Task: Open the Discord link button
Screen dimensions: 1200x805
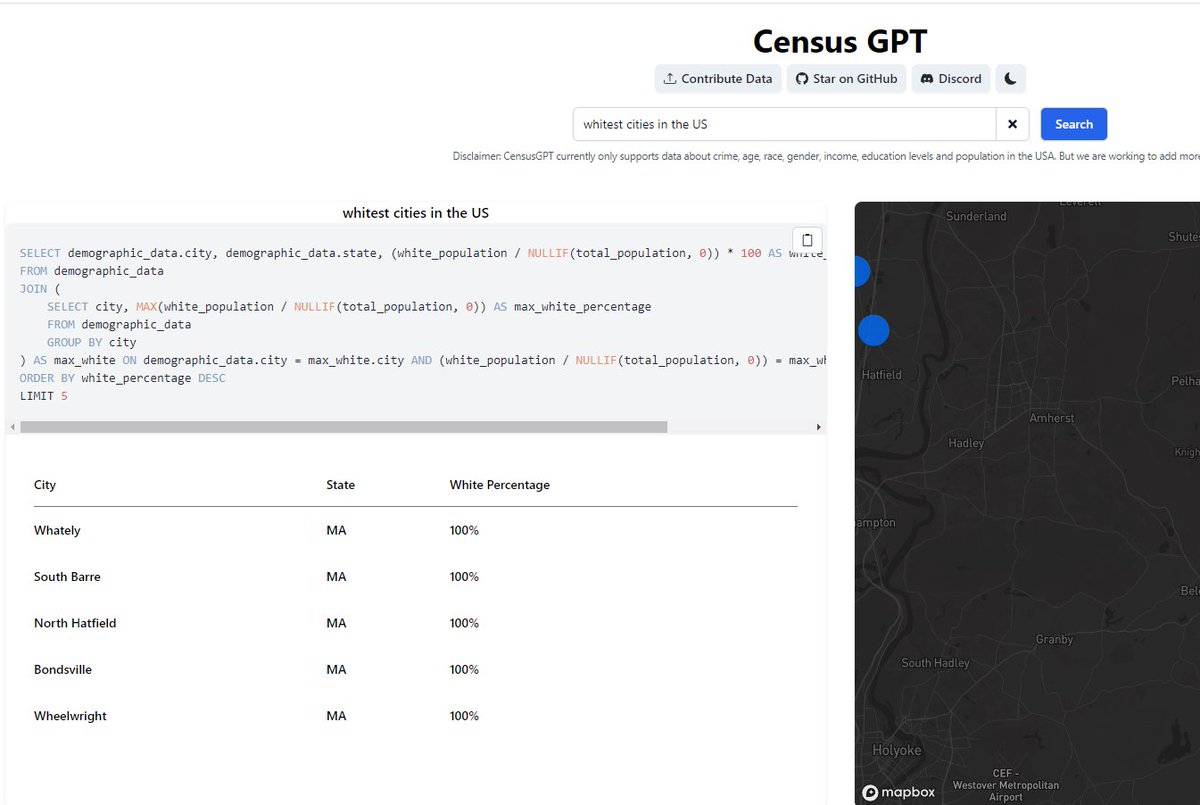Action: (951, 79)
